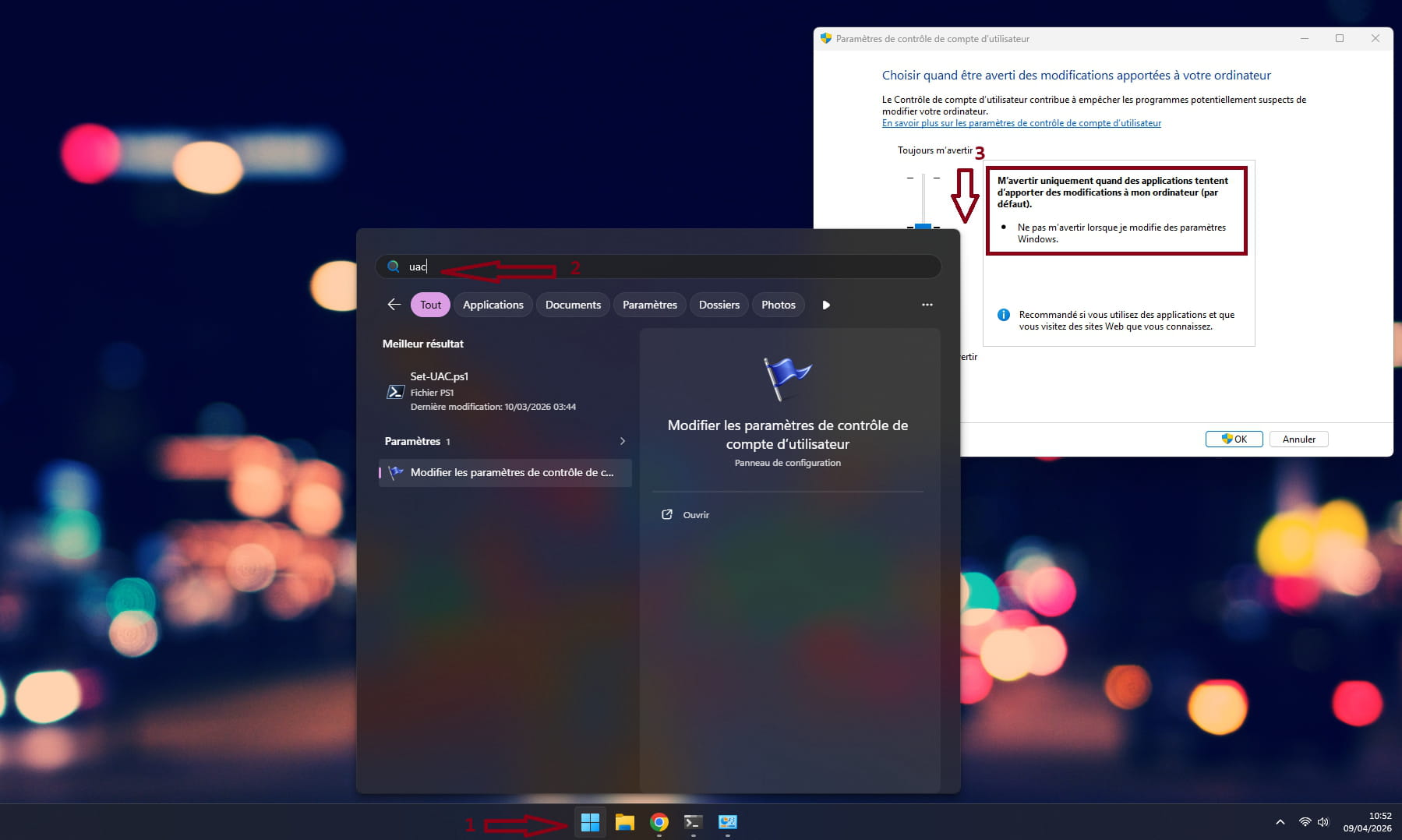Viewport: 1402px width, 840px height.
Task: Select "Modifier les paramètres de contrôle de c..." result
Action: (x=505, y=472)
